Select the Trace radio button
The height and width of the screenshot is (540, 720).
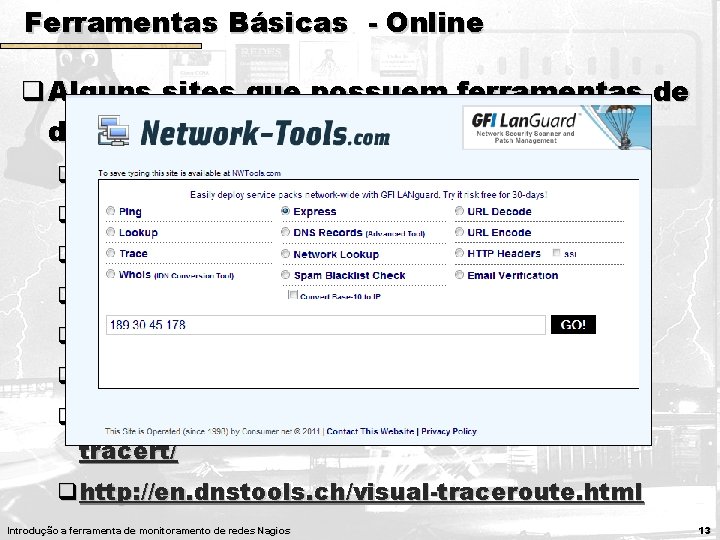tap(111, 253)
